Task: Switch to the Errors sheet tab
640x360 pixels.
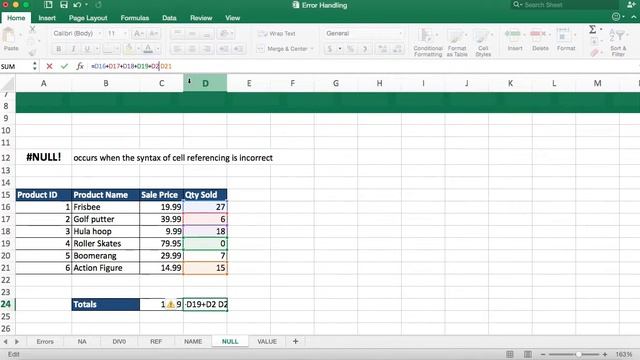Action: [x=45, y=342]
